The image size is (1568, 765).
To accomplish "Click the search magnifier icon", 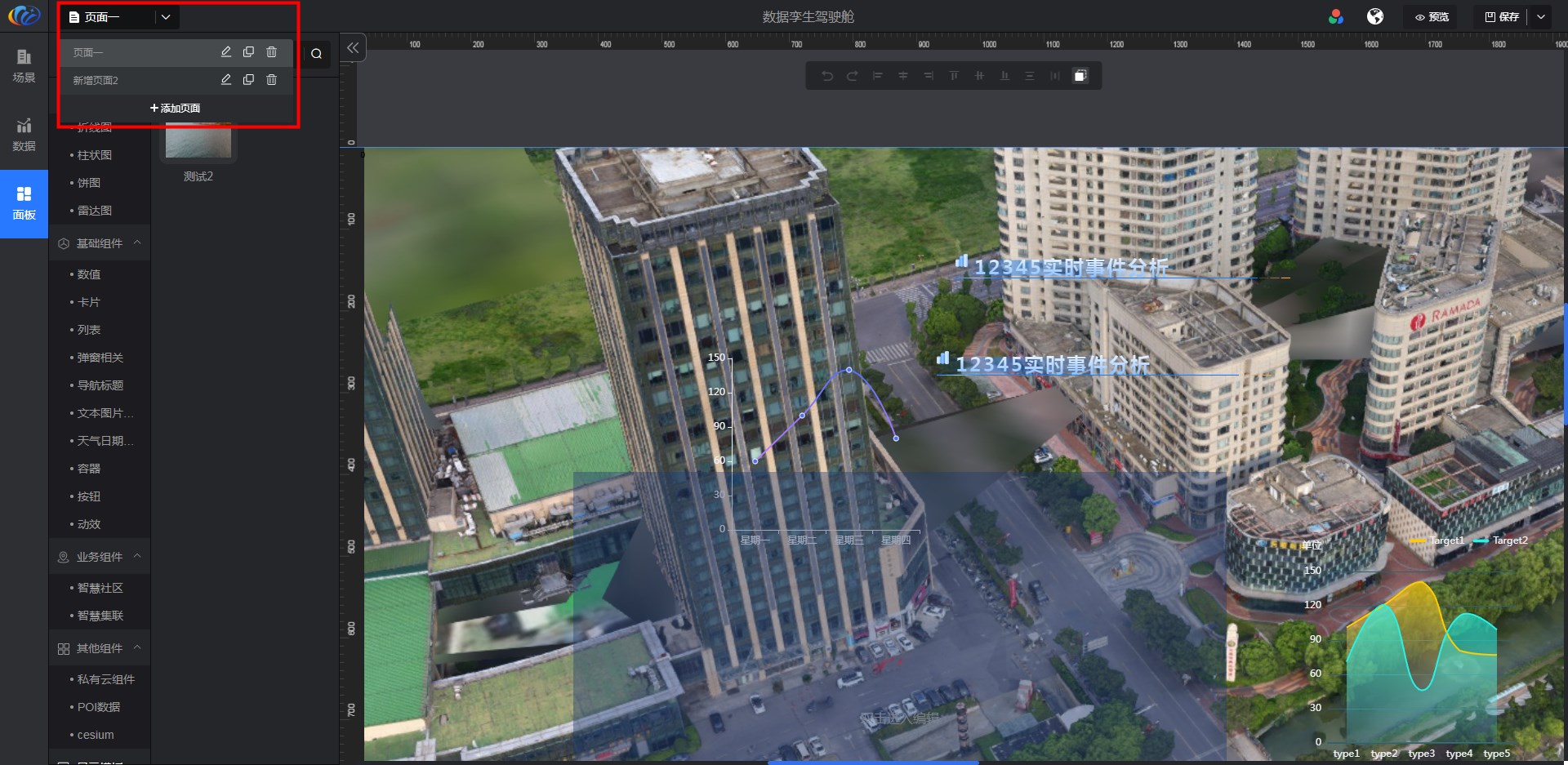I will tap(317, 55).
